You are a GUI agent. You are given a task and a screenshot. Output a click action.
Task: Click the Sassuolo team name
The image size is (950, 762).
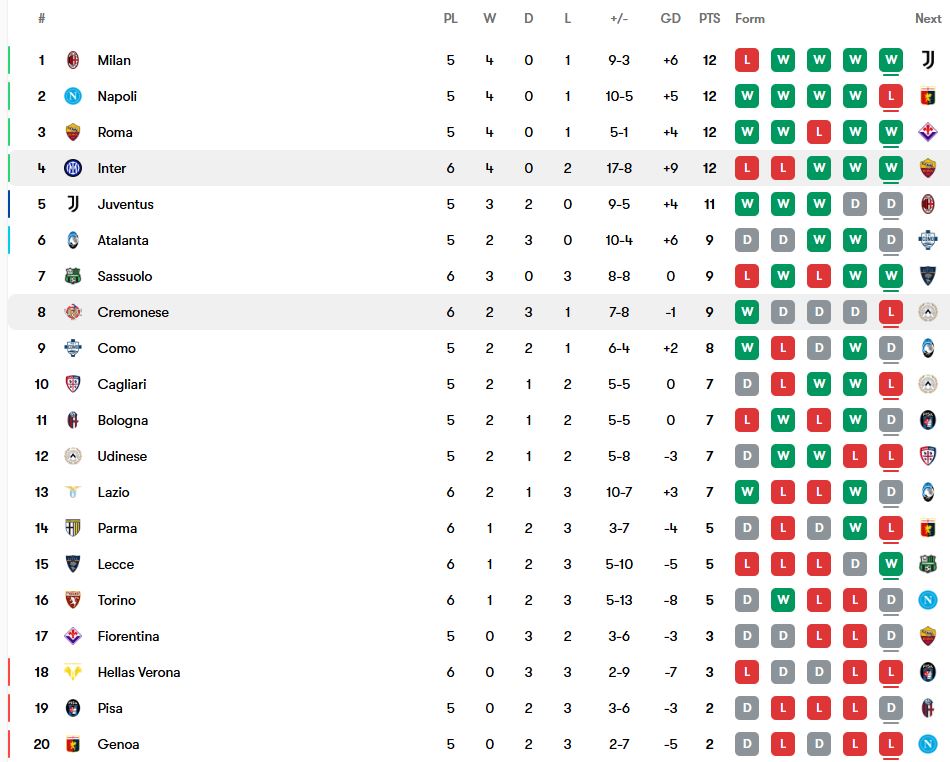(x=125, y=276)
